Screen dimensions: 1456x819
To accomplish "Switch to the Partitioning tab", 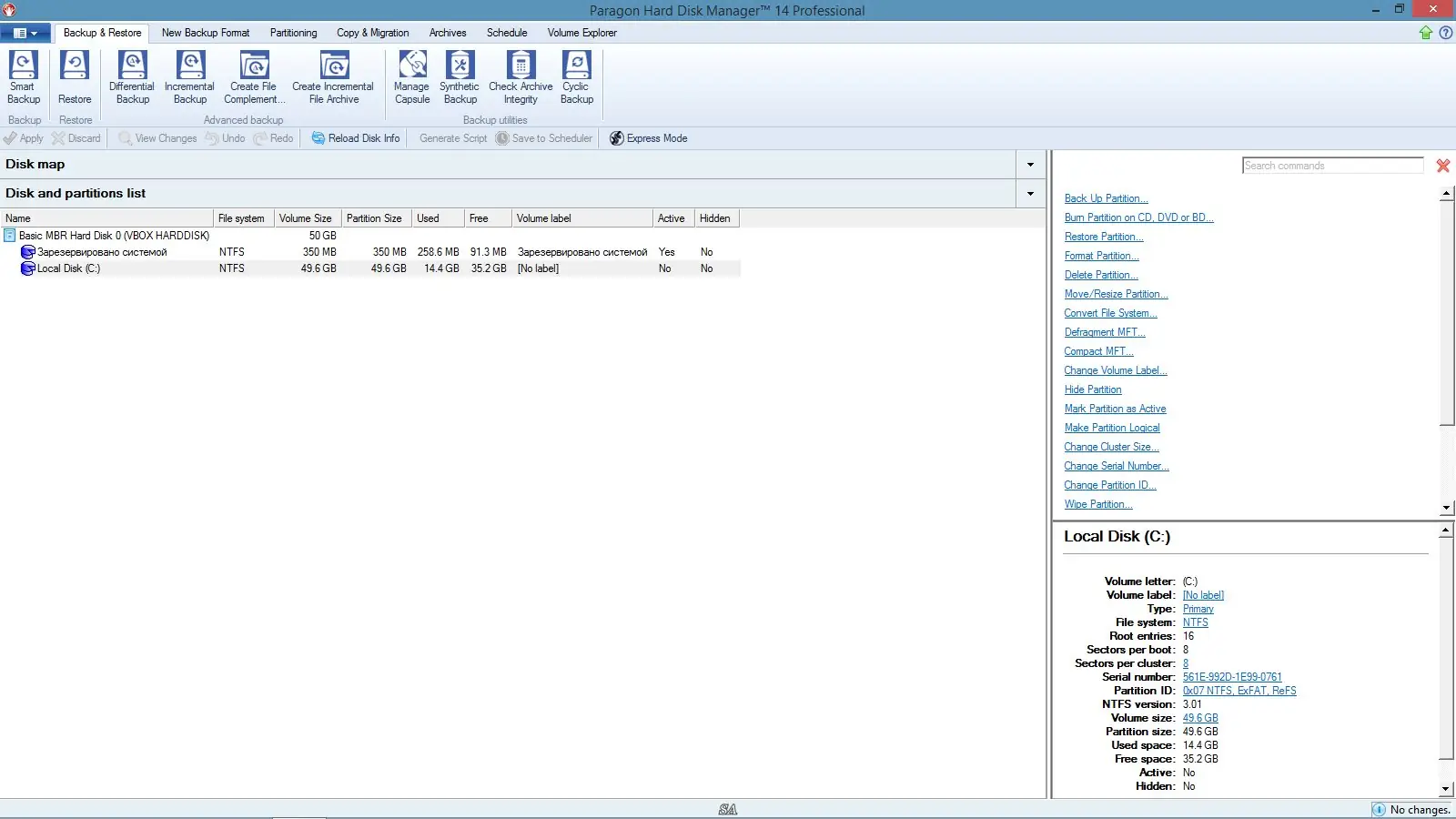I will point(293,33).
